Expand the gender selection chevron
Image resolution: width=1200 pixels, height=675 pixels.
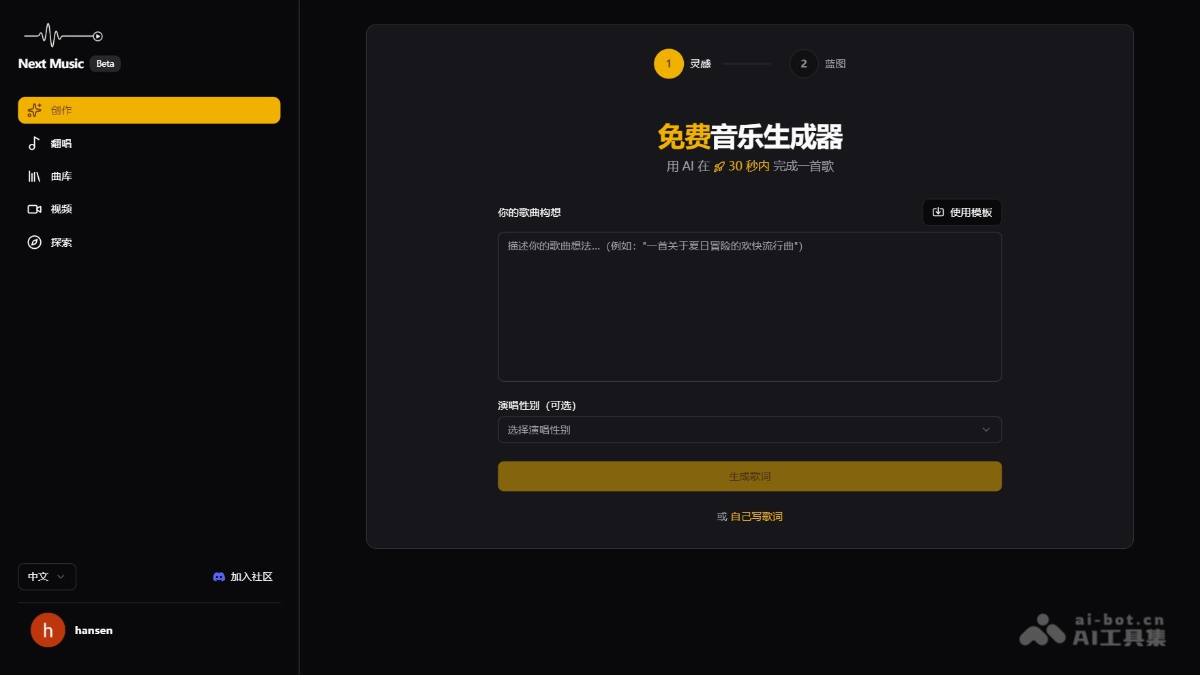tap(986, 429)
